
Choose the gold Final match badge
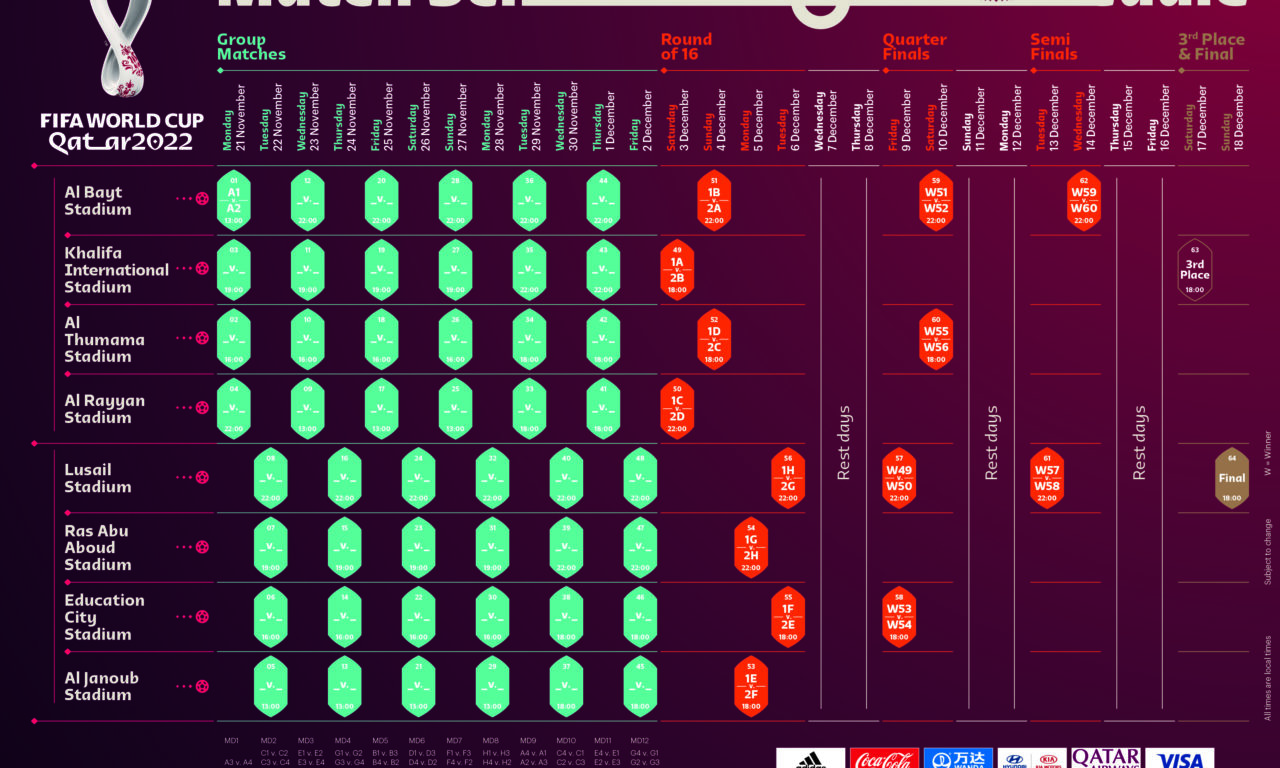[x=1232, y=479]
